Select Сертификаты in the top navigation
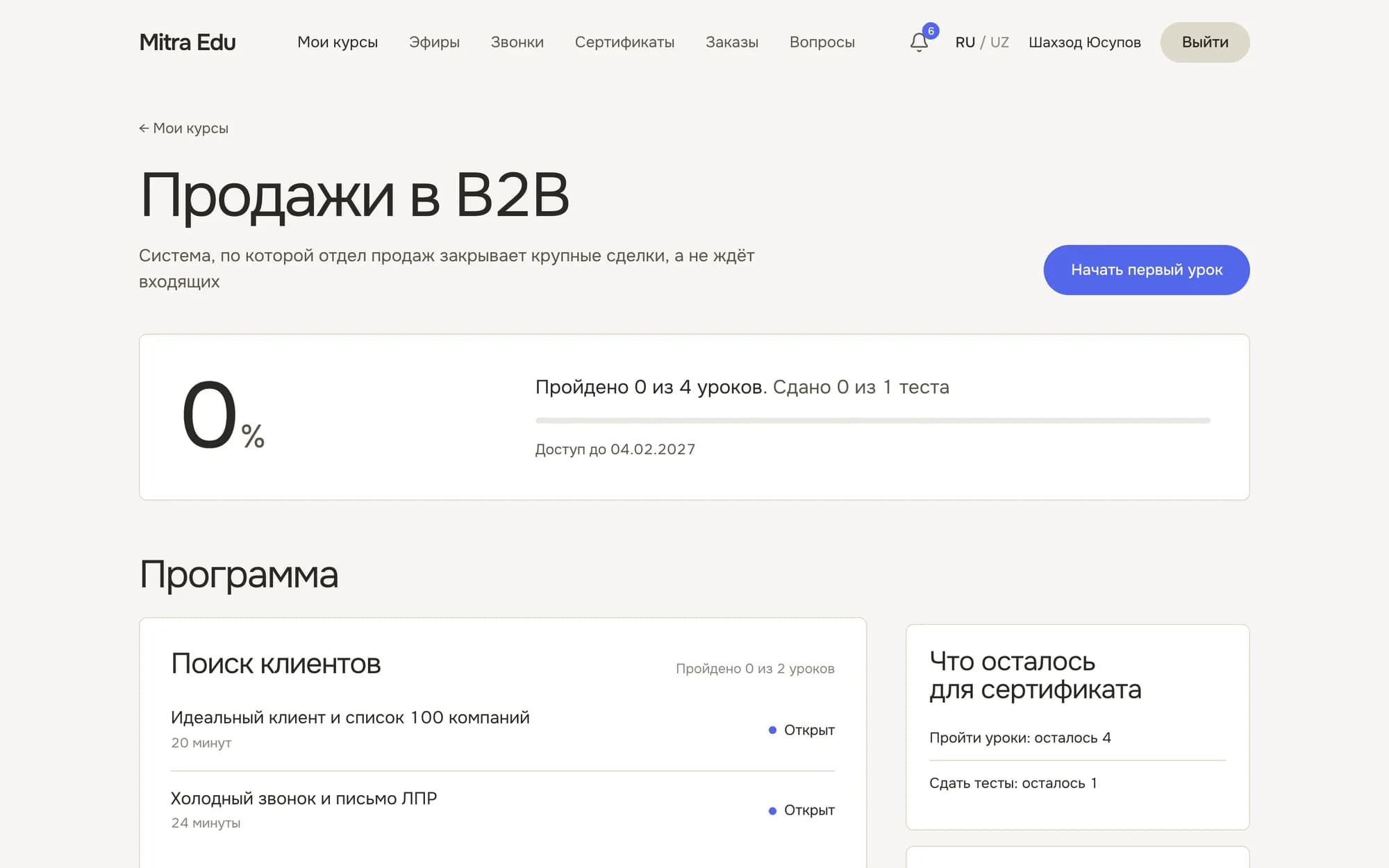Screen dimensions: 1389x868 coord(624,42)
